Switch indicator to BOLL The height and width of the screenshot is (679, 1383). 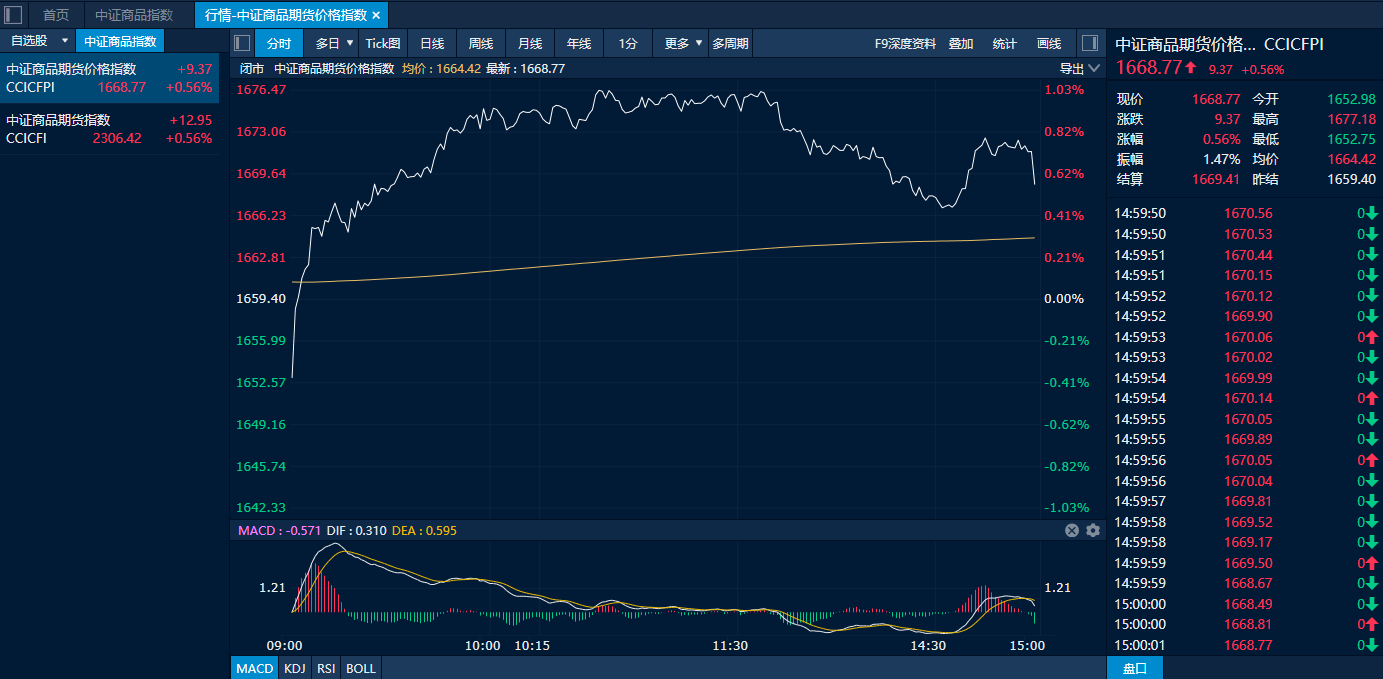[x=361, y=668]
